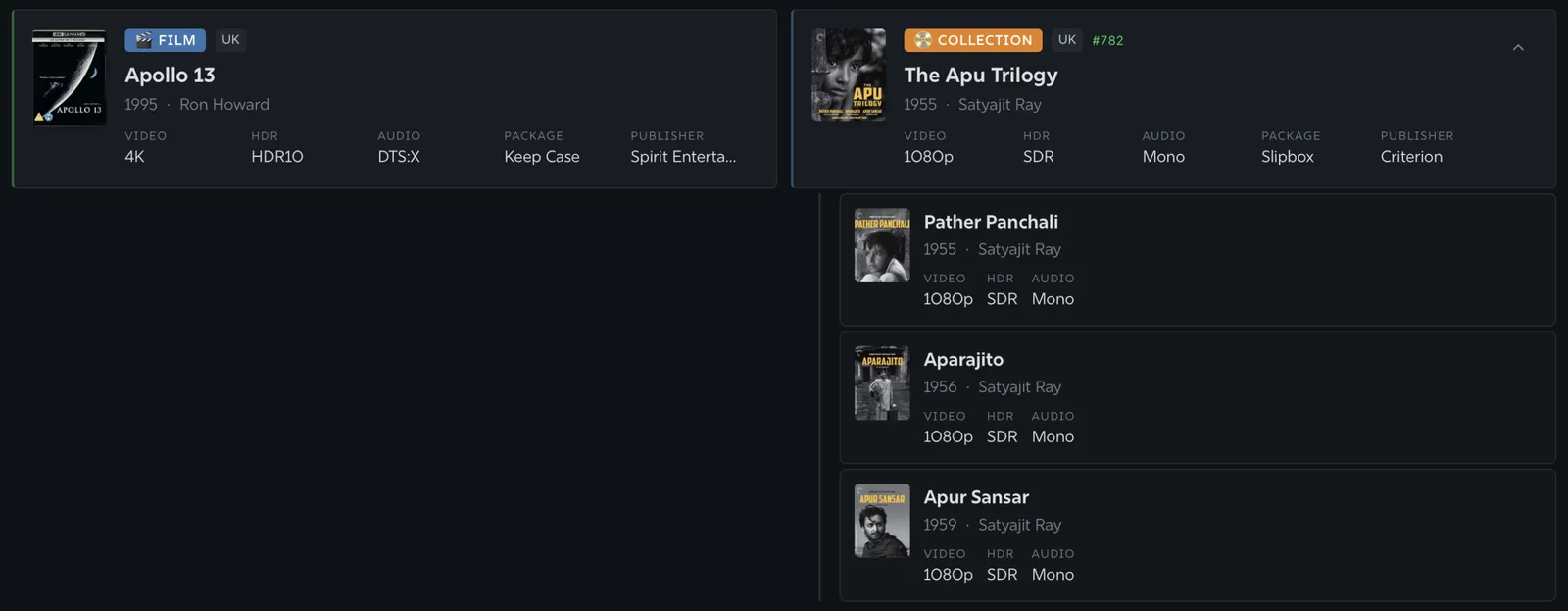Click the UK tag on Apollo 13
The width and height of the screenshot is (1568, 611).
(230, 40)
